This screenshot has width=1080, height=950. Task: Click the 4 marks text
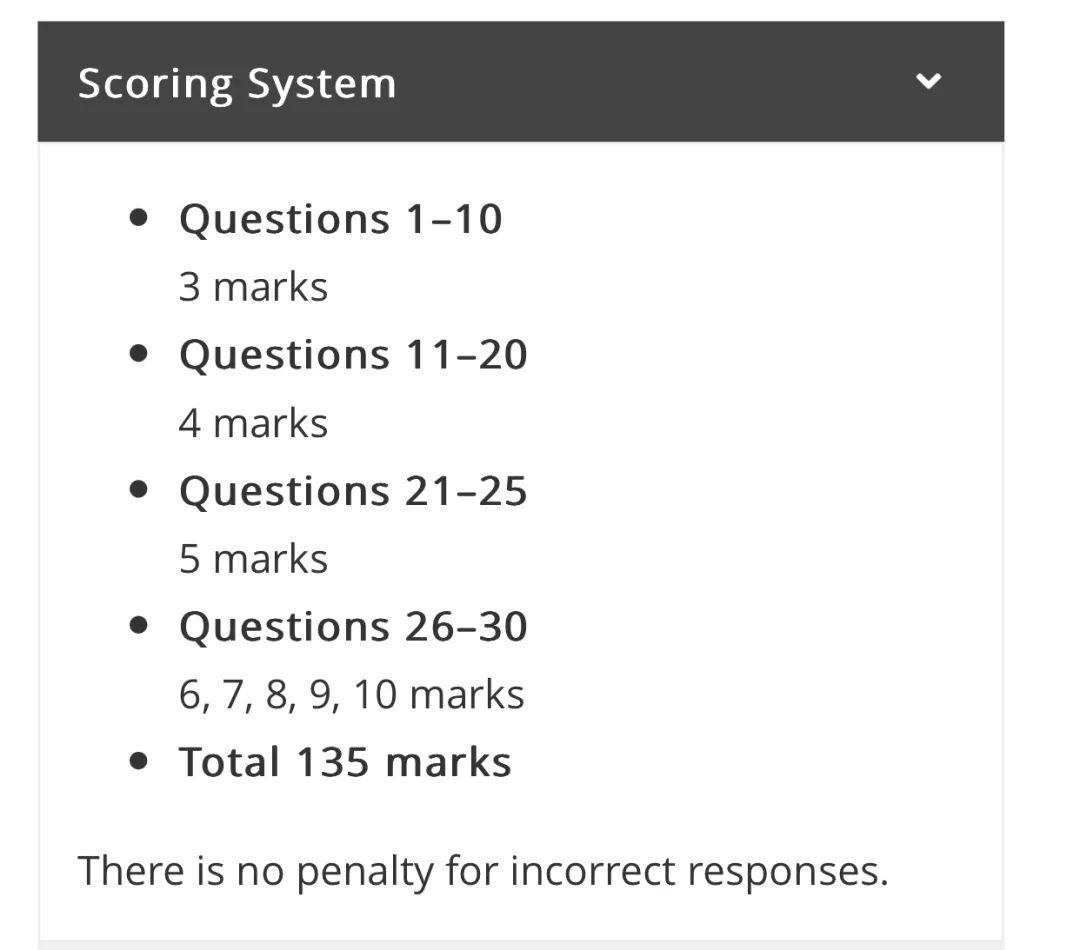[x=253, y=422]
